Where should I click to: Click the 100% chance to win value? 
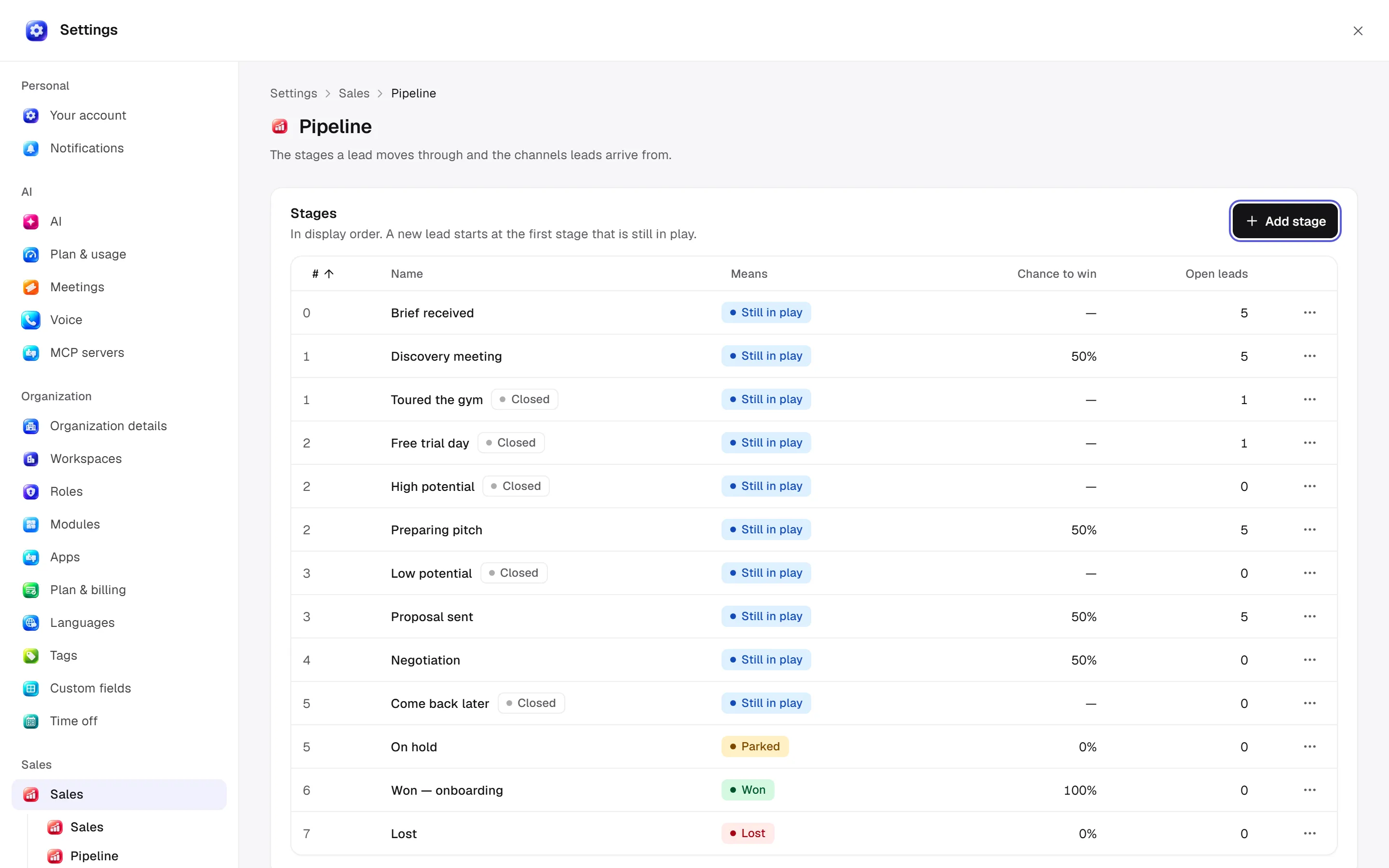click(1080, 790)
